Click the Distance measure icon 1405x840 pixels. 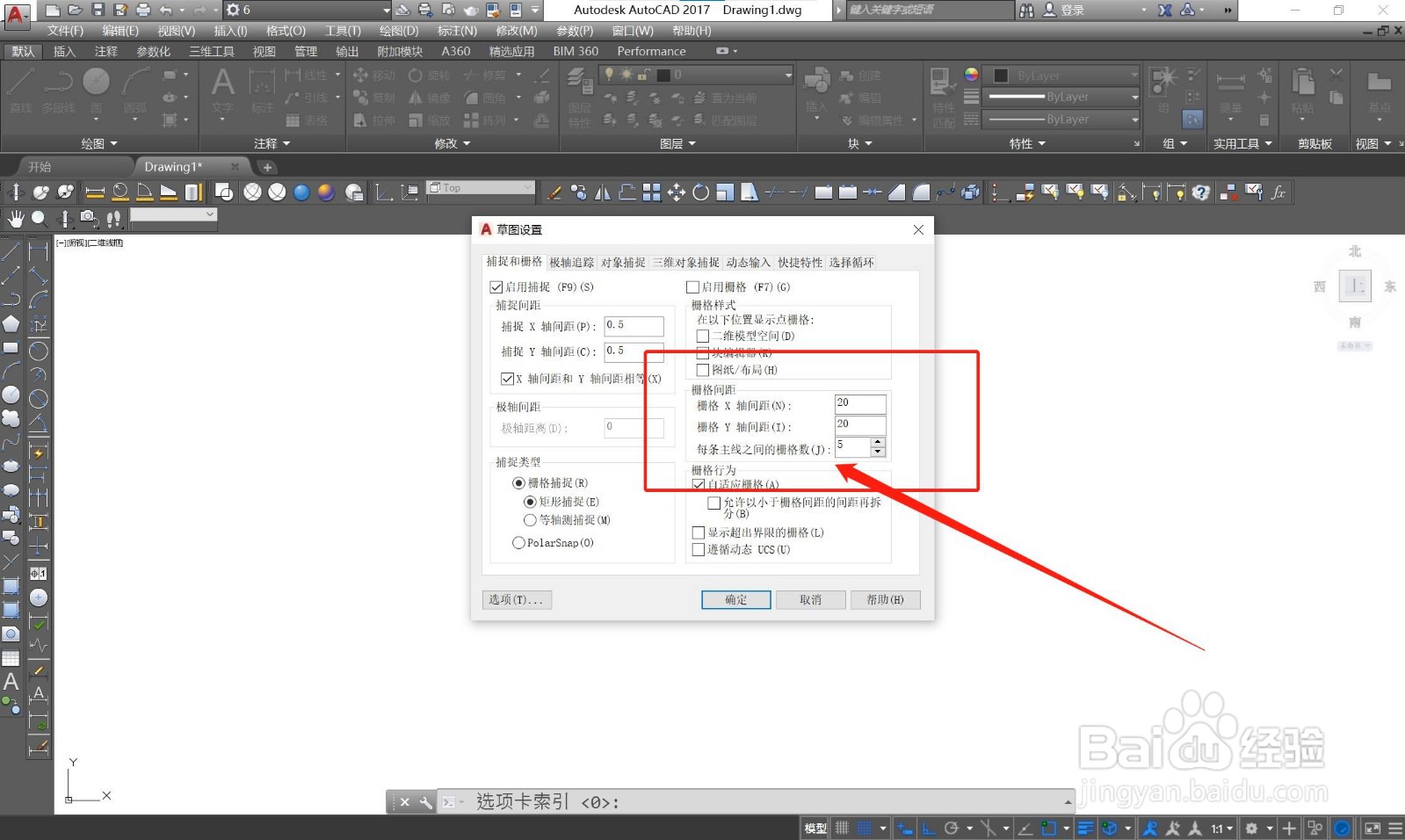95,192
